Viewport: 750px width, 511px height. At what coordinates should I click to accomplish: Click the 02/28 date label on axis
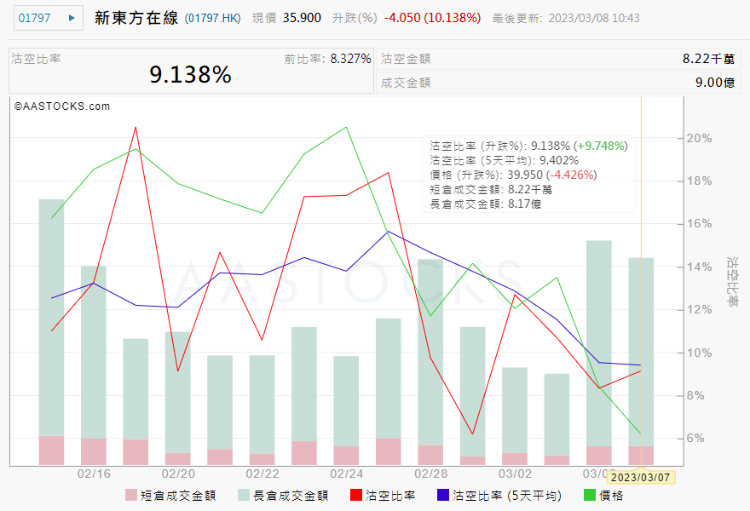(x=431, y=474)
